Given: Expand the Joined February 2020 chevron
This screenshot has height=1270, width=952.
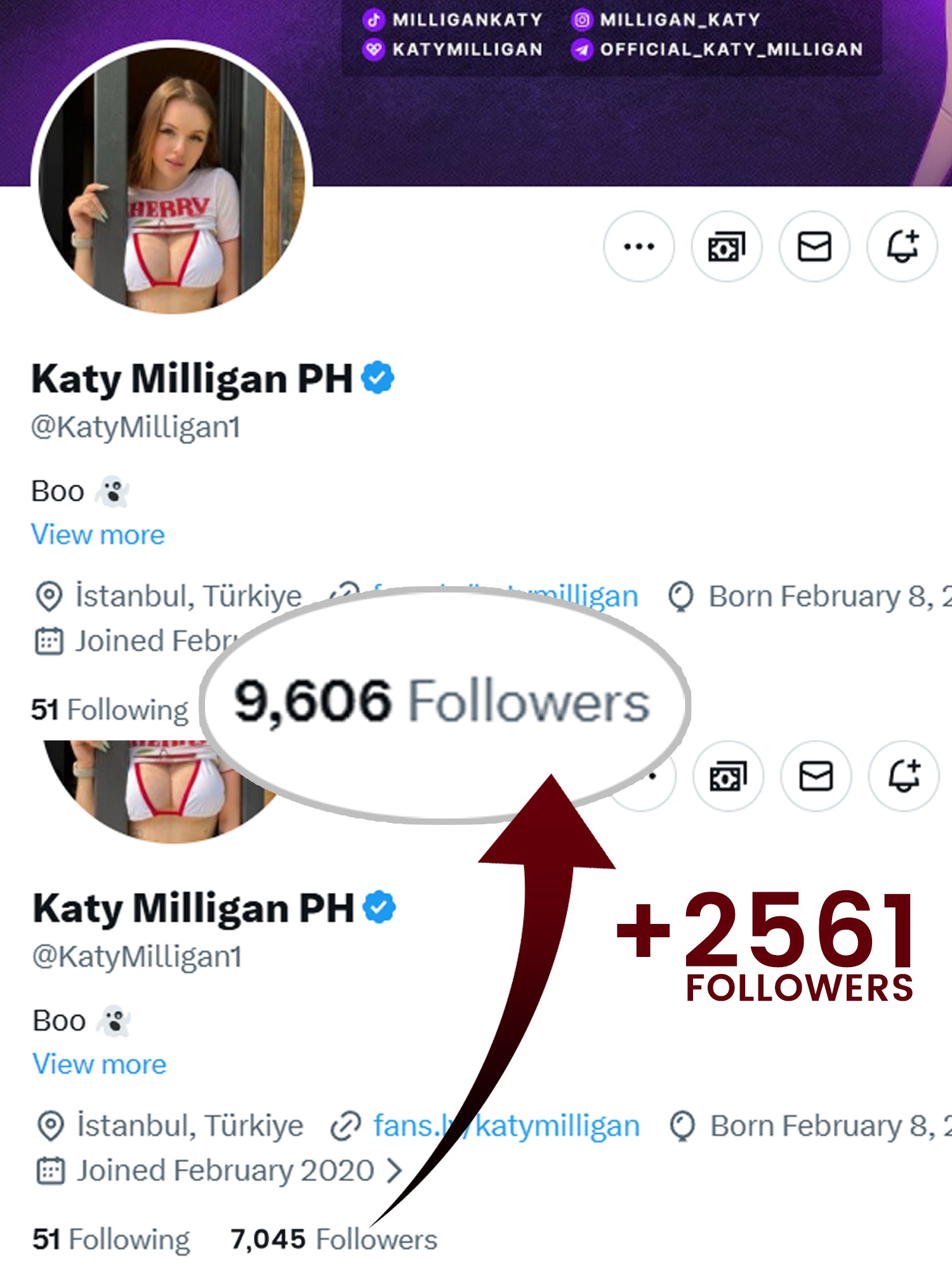Looking at the screenshot, I should point(395,1170).
